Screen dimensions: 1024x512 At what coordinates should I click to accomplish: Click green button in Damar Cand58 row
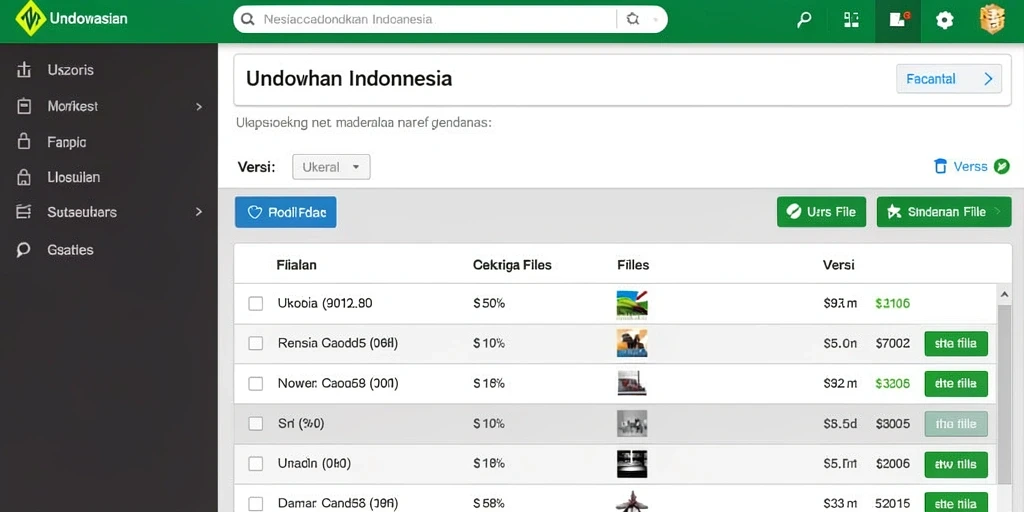tap(956, 502)
